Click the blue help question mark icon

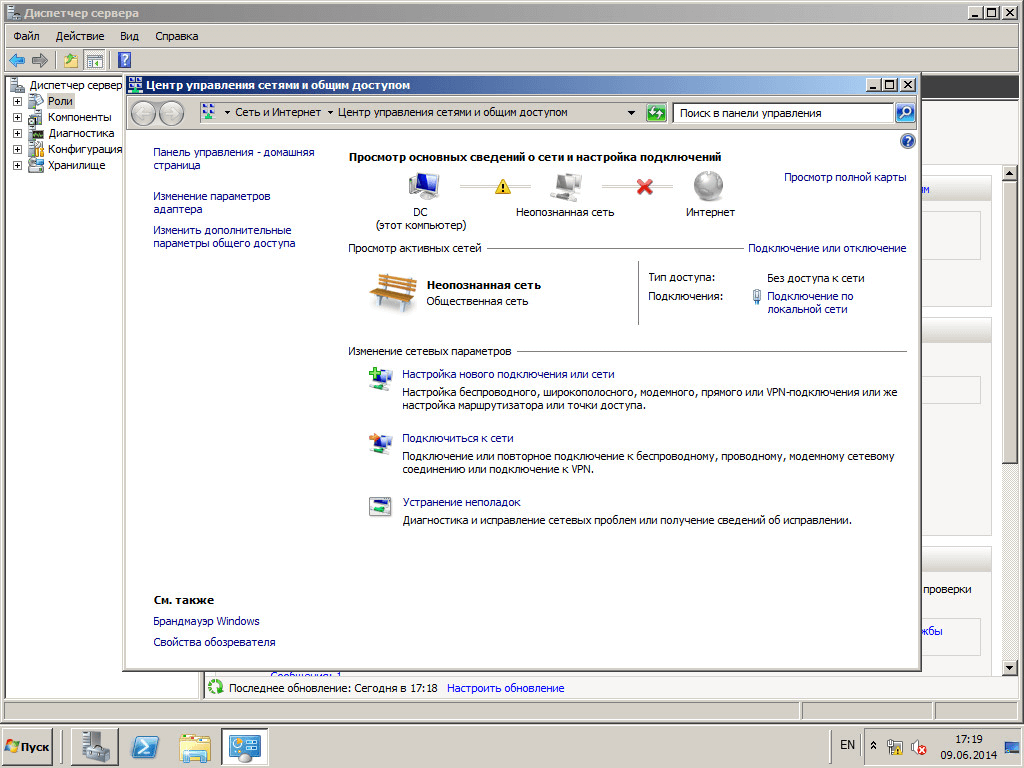(x=907, y=141)
